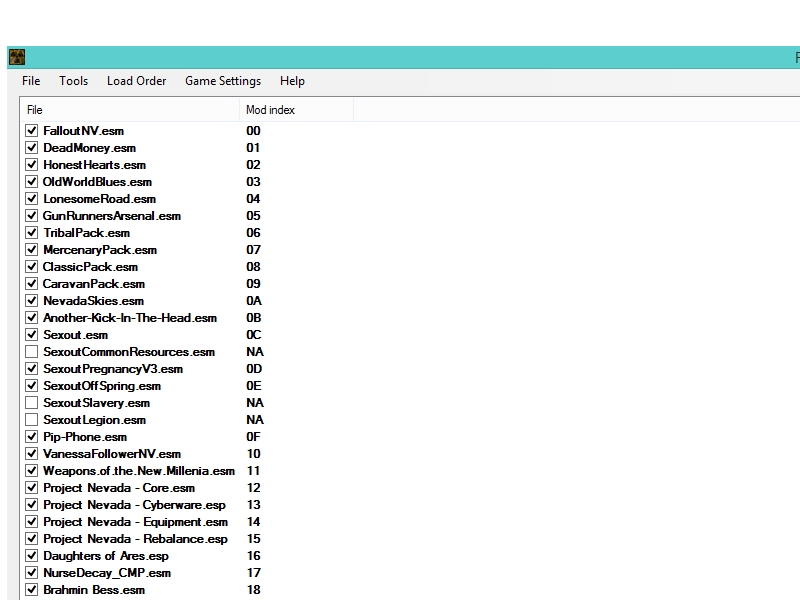Viewport: 800px width, 600px height.
Task: Disable the Pip-Phone.esm checkbox
Action: 32,437
